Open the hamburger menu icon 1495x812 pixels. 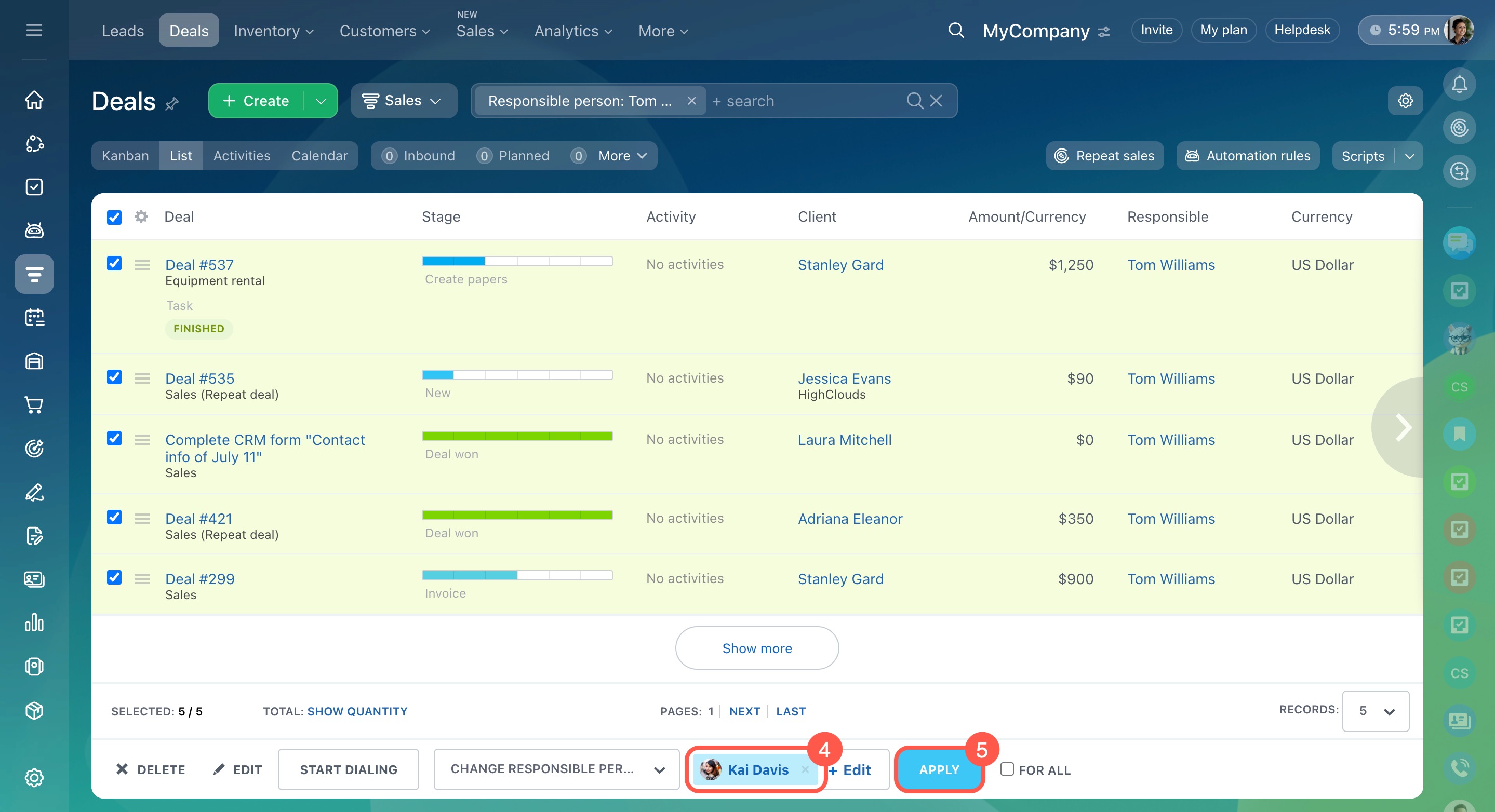(34, 30)
